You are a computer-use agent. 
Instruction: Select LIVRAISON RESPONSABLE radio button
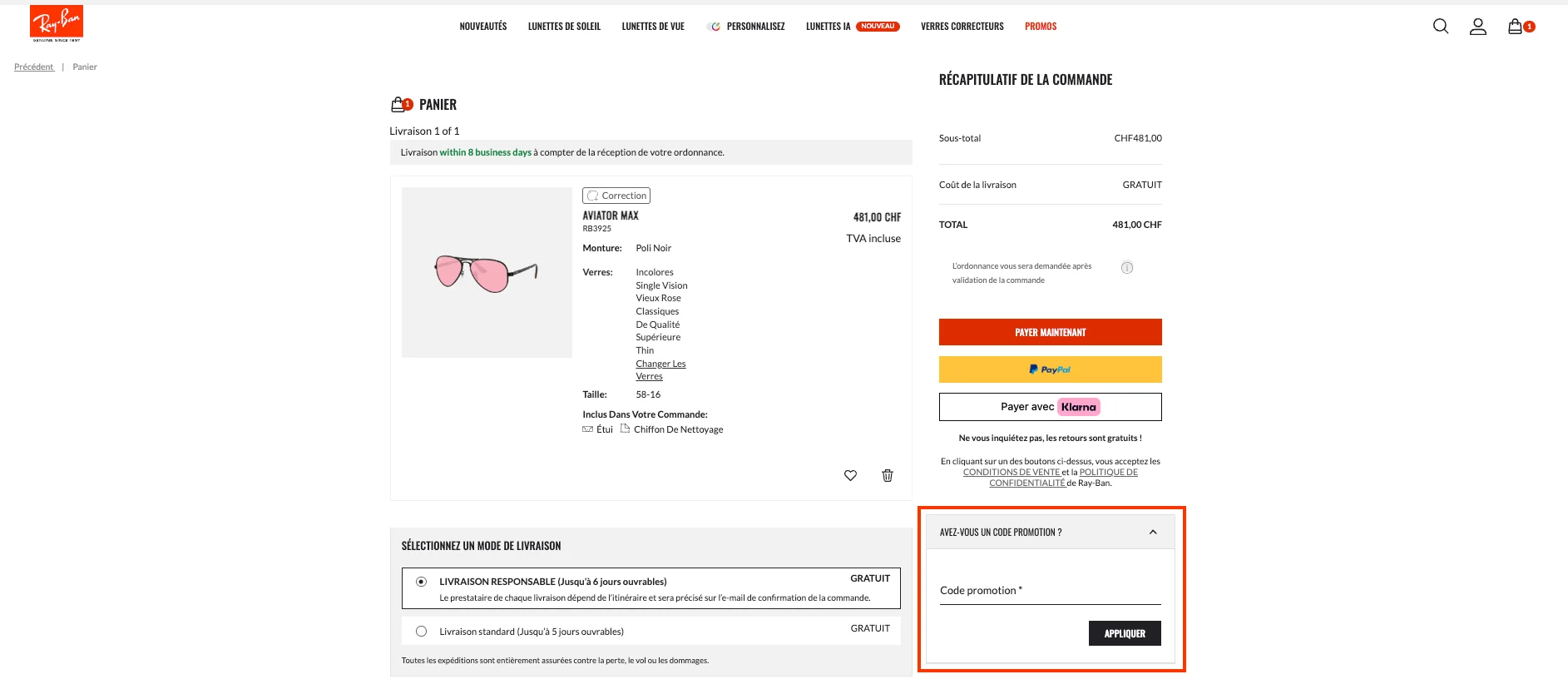421,582
